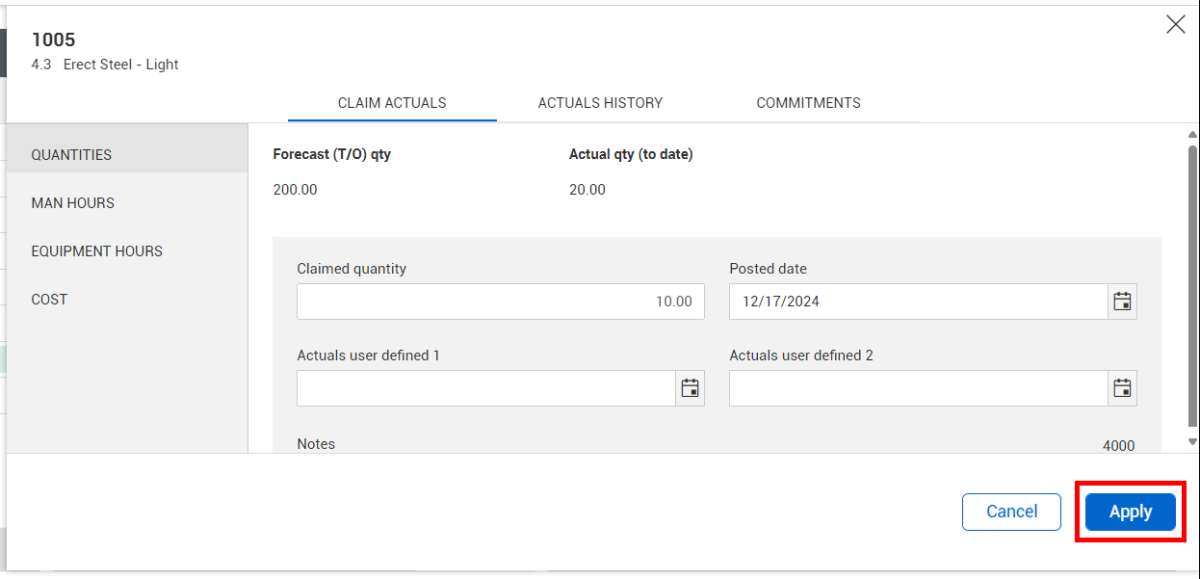
Task: Close the 1005 claim dialog
Action: tap(1176, 26)
